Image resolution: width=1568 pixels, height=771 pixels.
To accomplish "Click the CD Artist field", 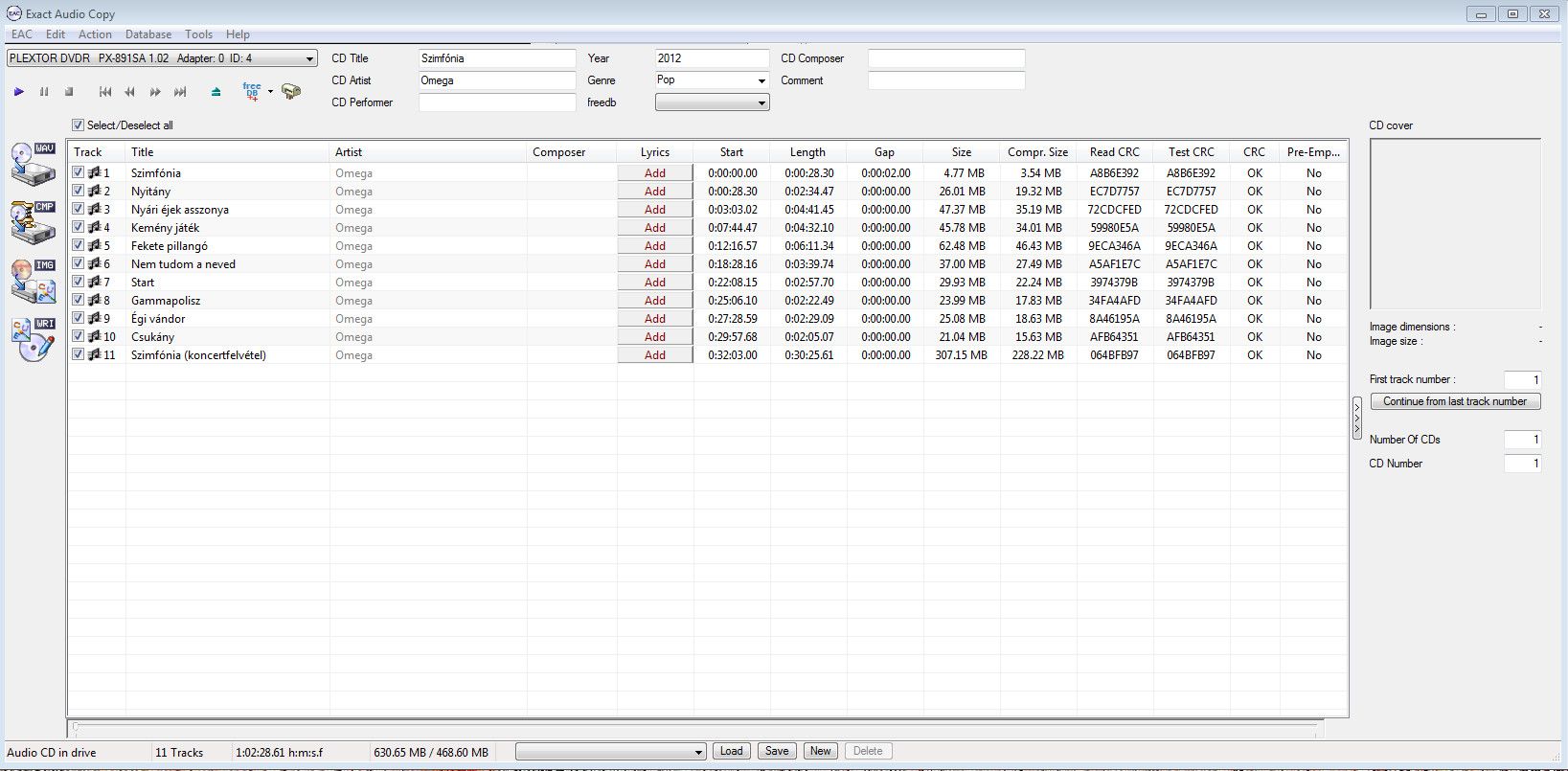I will tap(497, 80).
